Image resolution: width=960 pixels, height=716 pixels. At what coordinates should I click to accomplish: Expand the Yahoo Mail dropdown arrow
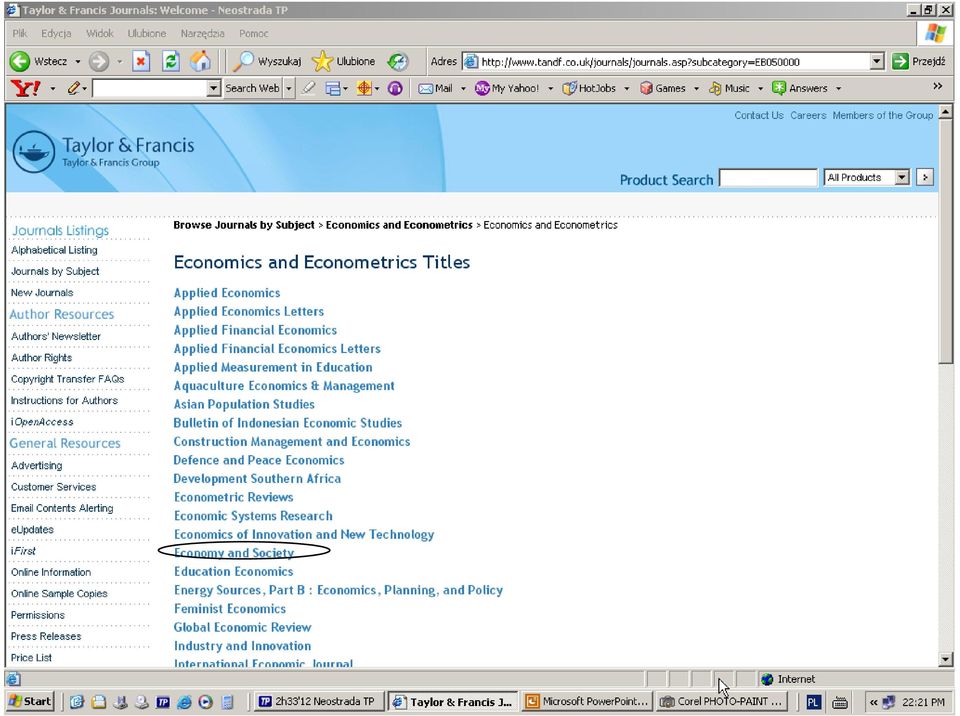(x=463, y=89)
